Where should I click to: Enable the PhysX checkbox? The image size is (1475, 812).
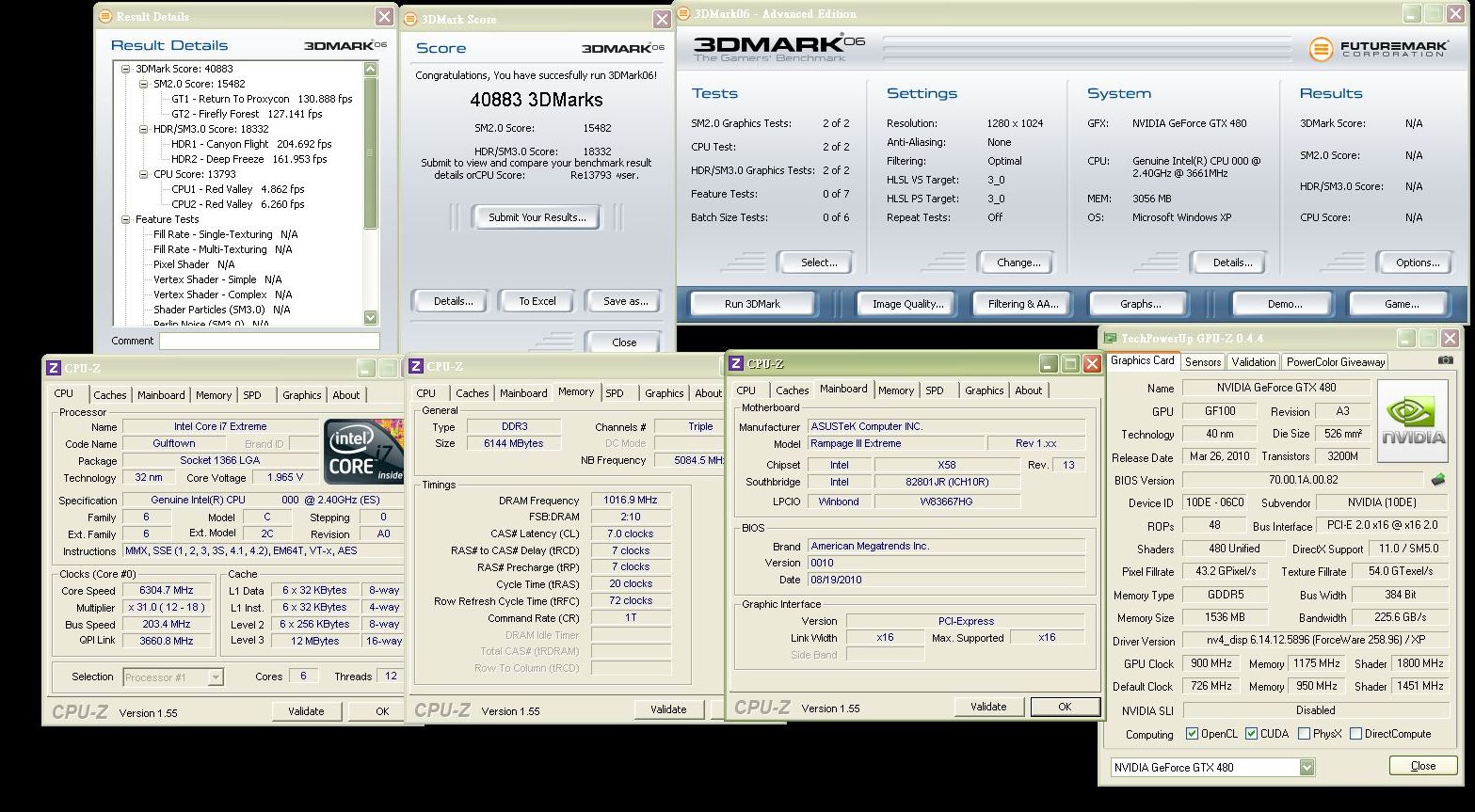coord(1304,734)
